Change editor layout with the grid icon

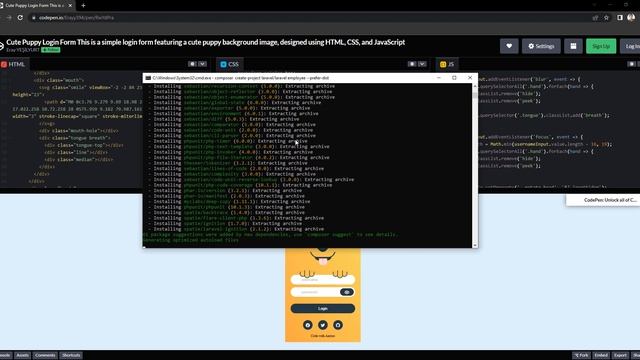573,46
